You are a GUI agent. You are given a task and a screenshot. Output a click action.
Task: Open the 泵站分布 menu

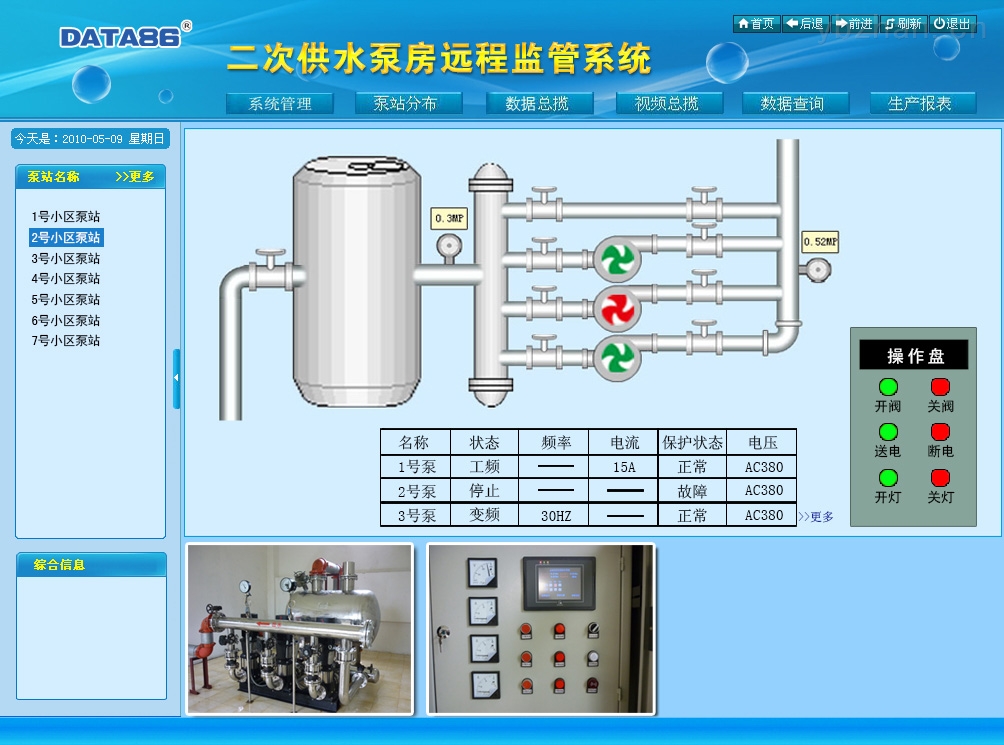409,104
